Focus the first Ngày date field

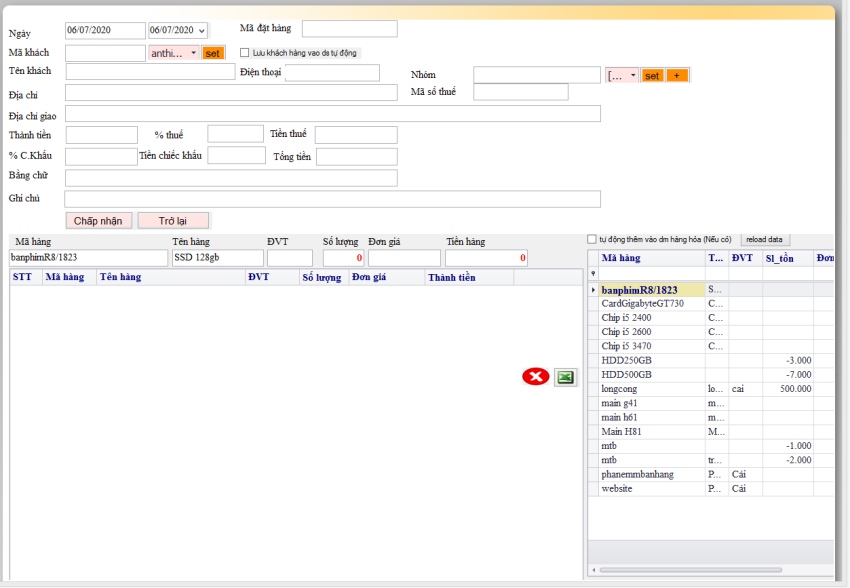pos(105,30)
